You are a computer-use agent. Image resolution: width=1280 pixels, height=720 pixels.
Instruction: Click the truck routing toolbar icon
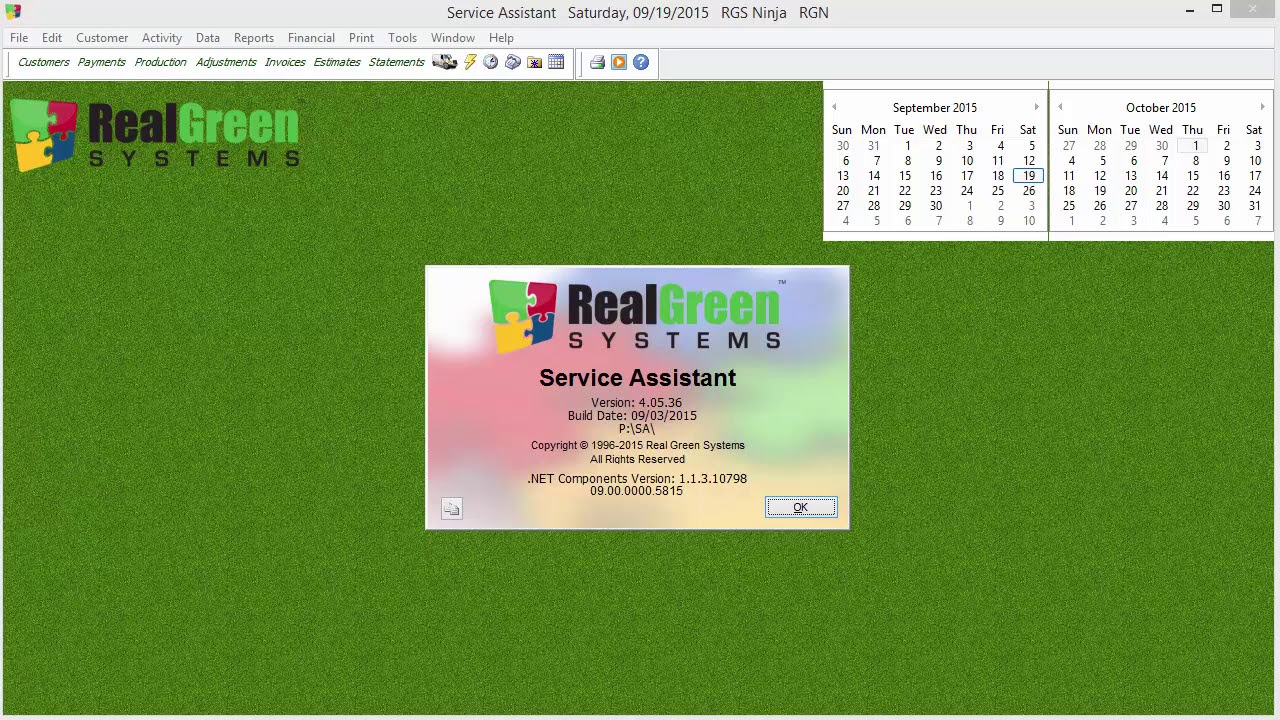pyautogui.click(x=445, y=62)
